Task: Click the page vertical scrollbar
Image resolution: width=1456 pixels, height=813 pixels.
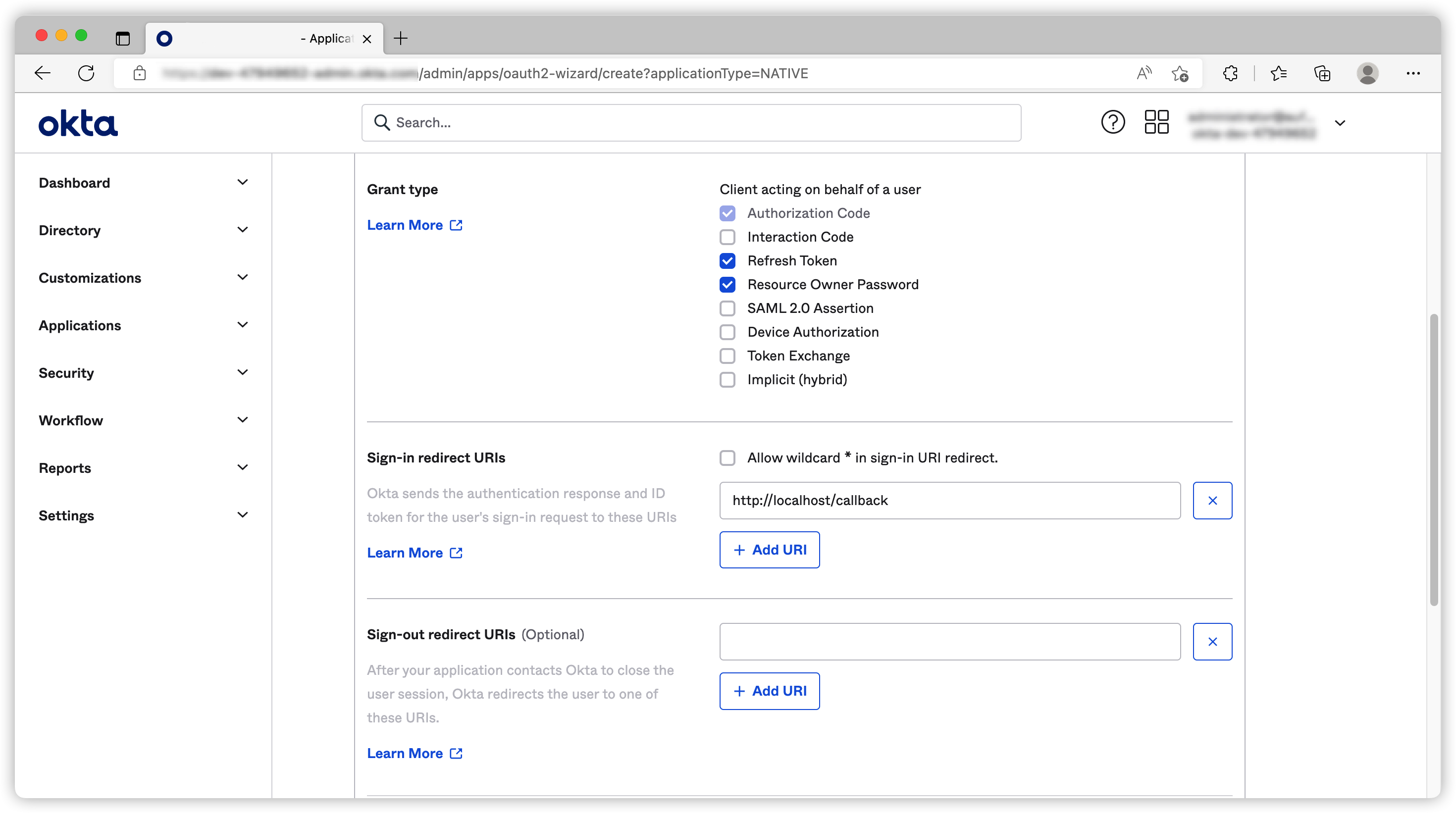Action: point(1433,459)
